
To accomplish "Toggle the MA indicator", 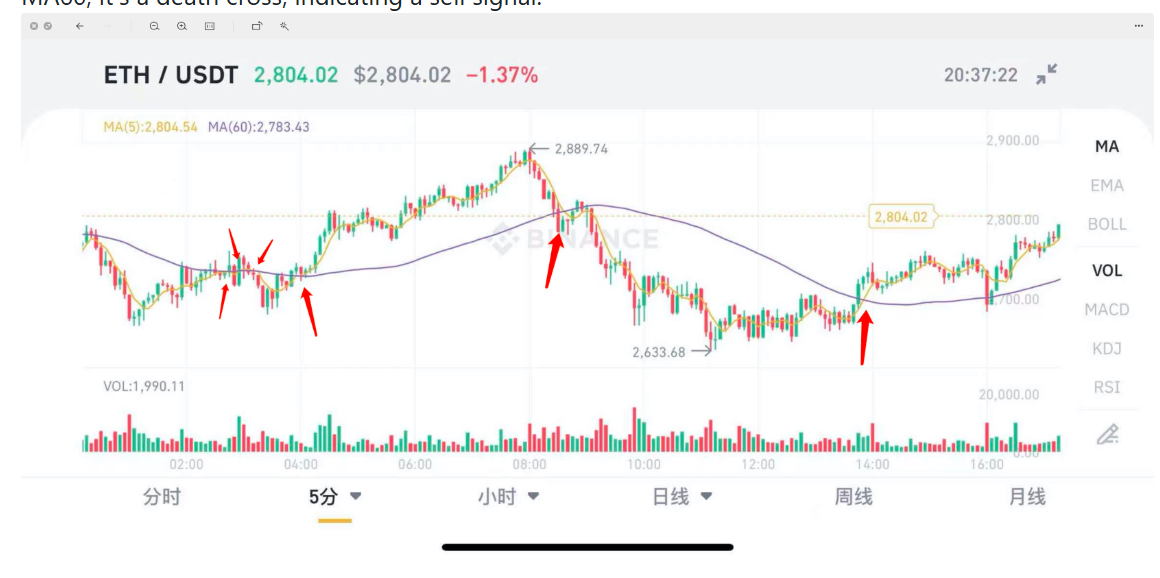I will [1106, 146].
